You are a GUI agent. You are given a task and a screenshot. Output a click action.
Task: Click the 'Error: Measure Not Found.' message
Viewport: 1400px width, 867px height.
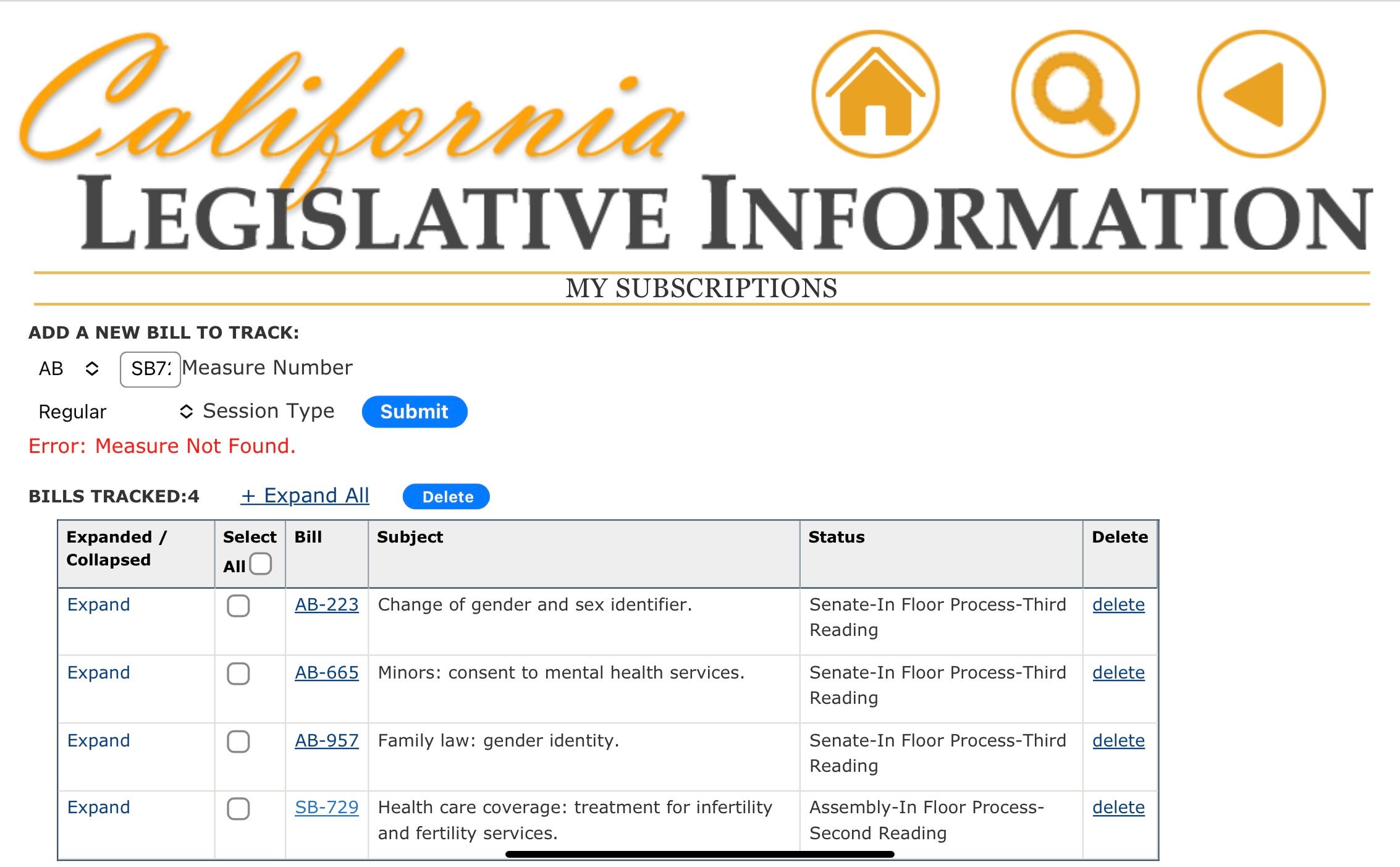tap(162, 446)
